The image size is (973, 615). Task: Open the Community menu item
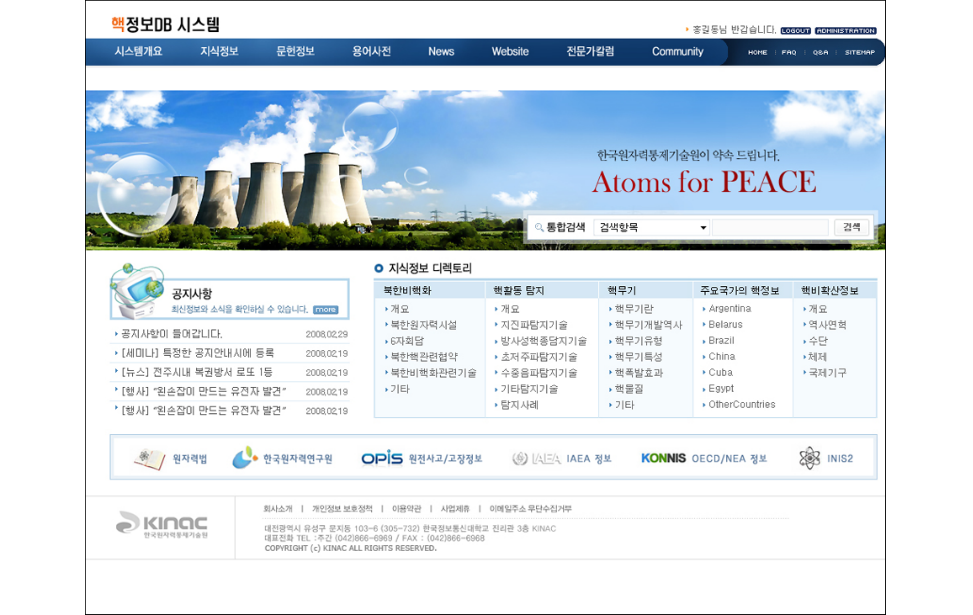tap(677, 52)
